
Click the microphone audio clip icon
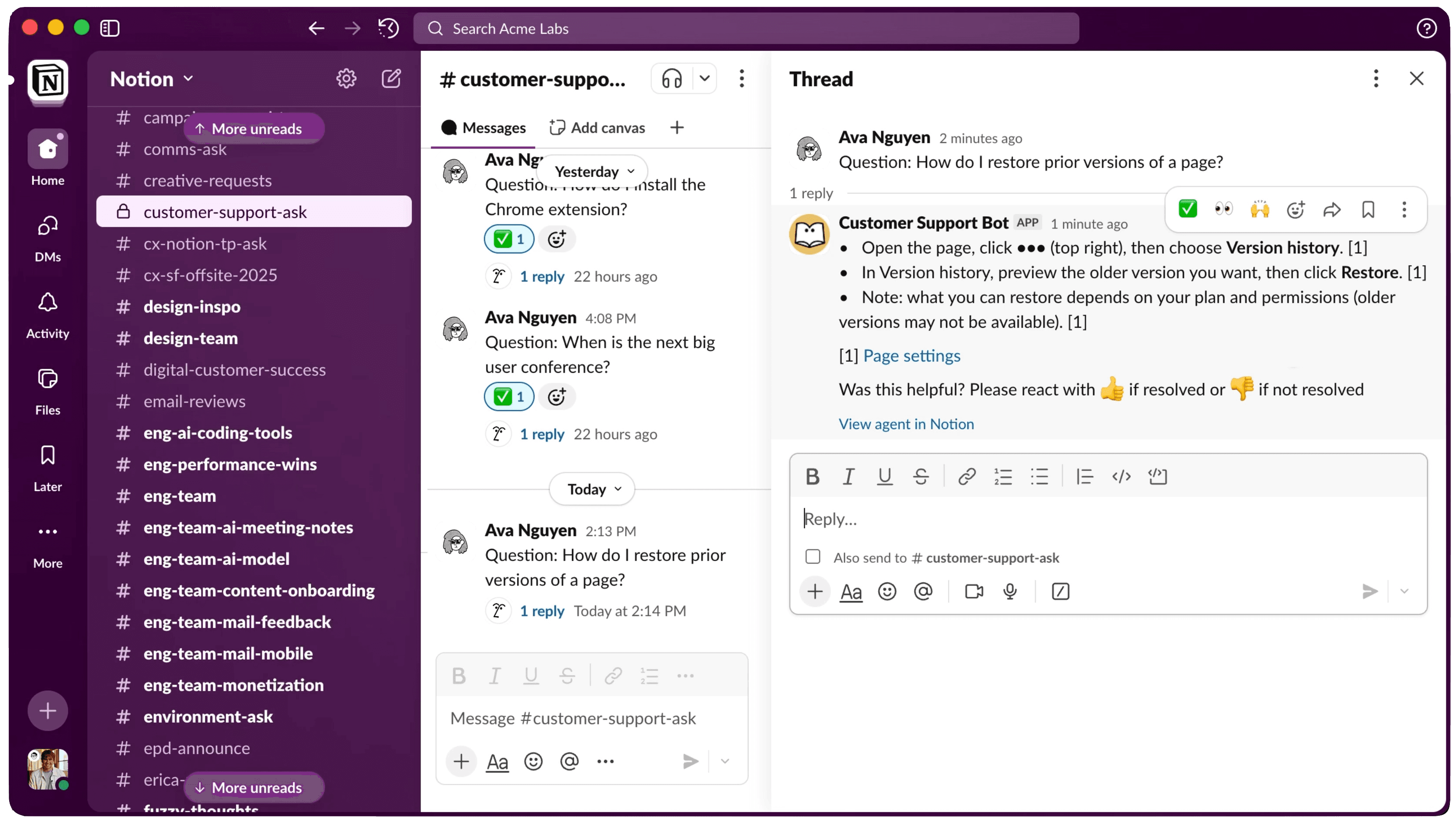(1010, 592)
